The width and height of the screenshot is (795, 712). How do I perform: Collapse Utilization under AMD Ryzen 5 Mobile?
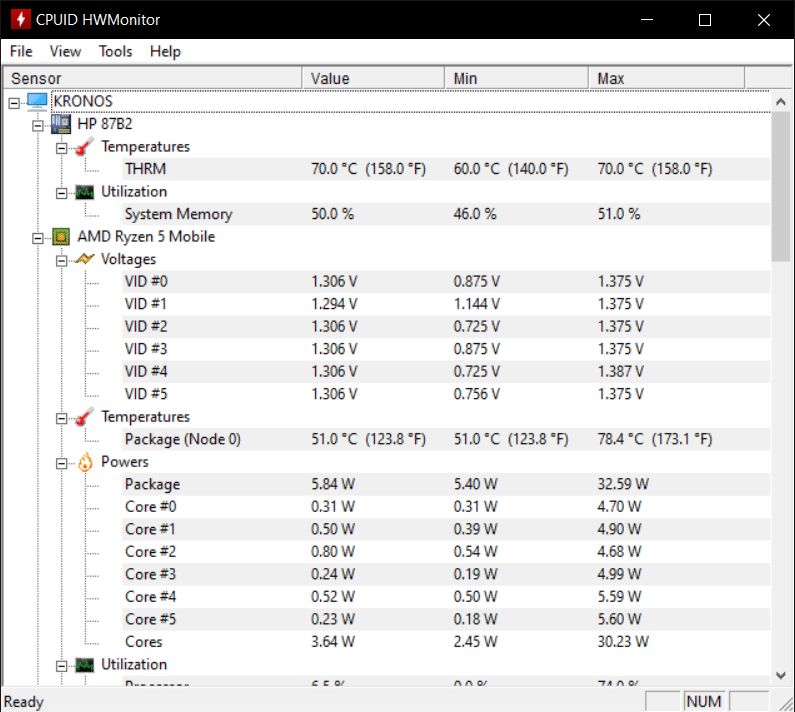coord(61,666)
